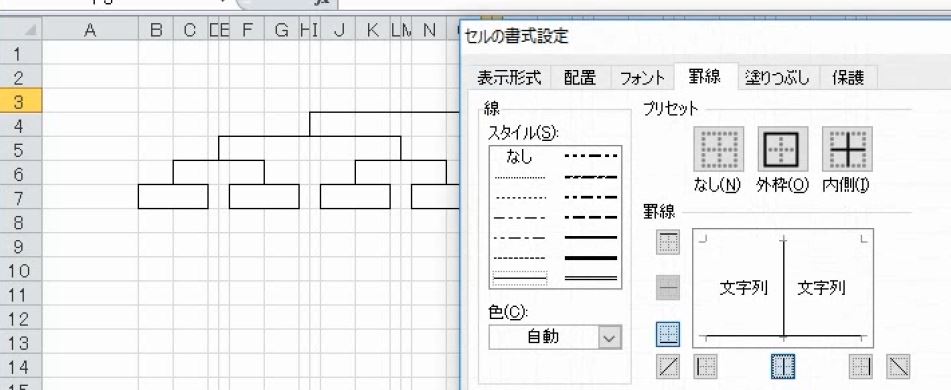951x390 pixels.
Task: Select the medium dashed line style
Action: (x=590, y=217)
